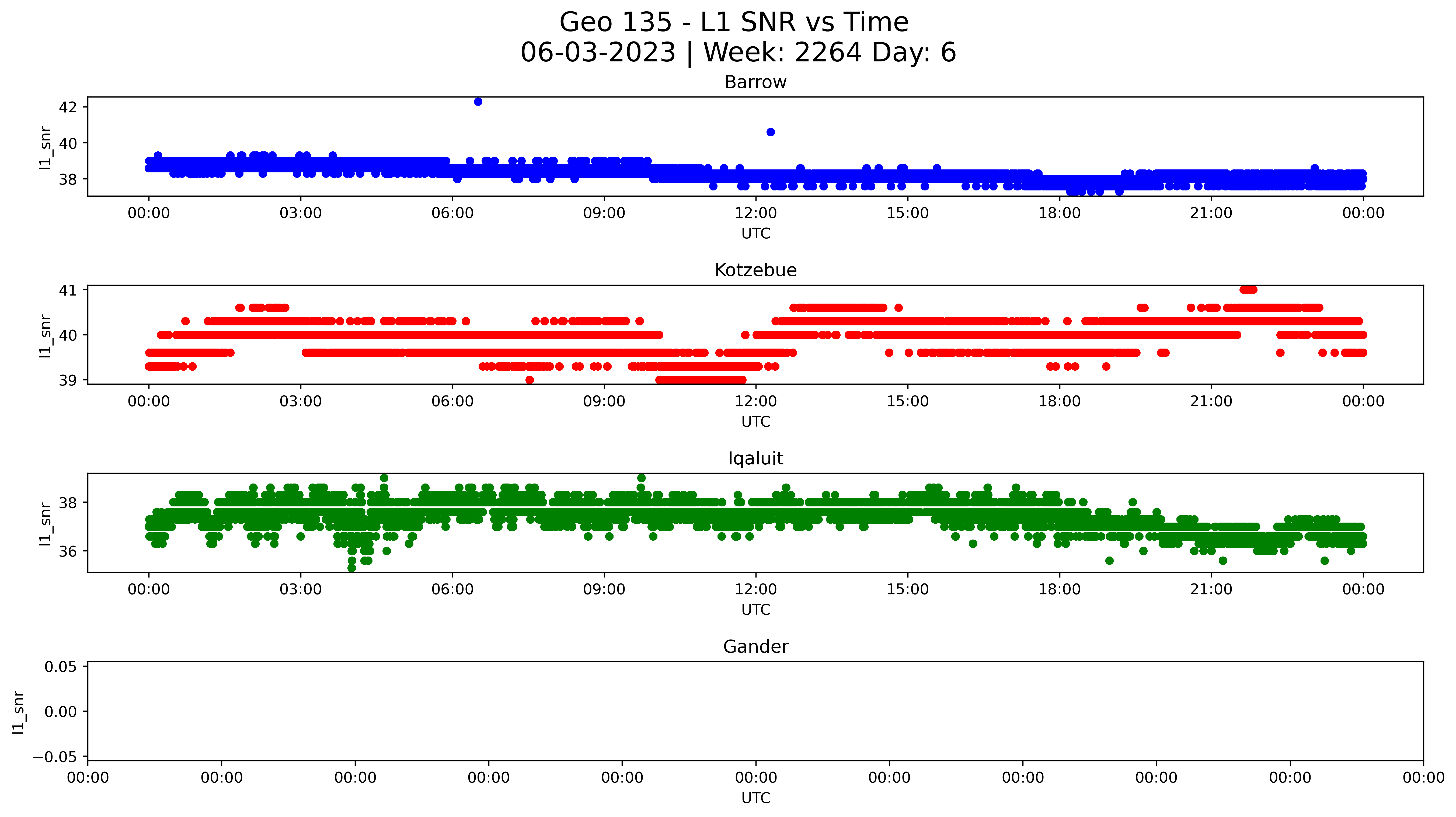
Task: Click the Barrow x-axis tick "09:00"
Action: click(604, 213)
